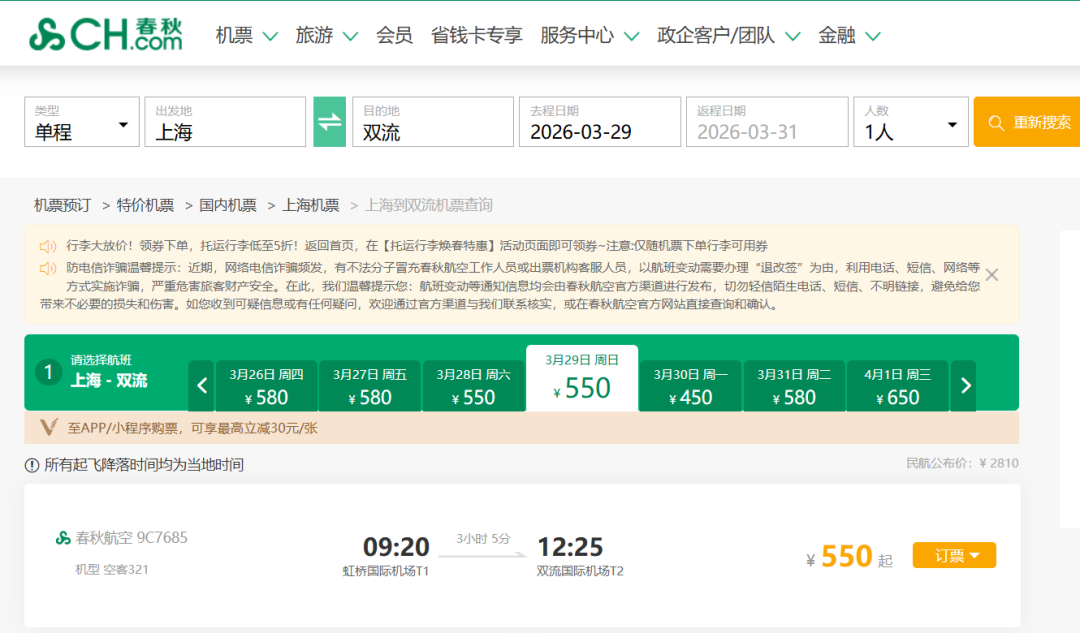This screenshot has width=1080, height=633.
Task: Select the 3月28日 周六 date tab
Action: click(x=473, y=386)
